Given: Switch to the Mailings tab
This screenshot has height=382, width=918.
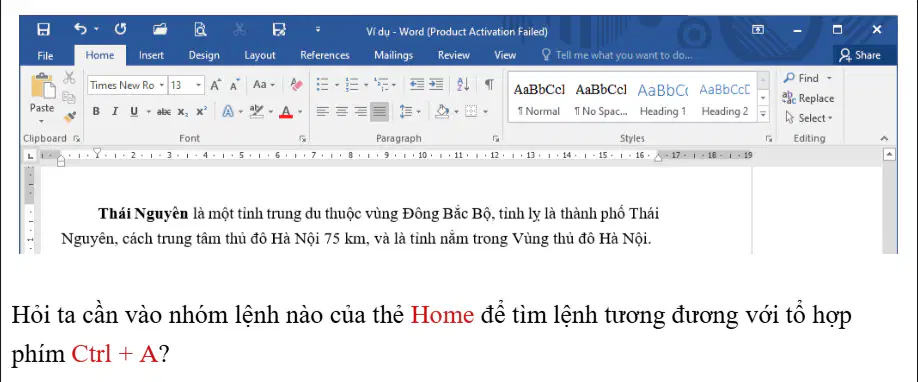Looking at the screenshot, I should (393, 55).
